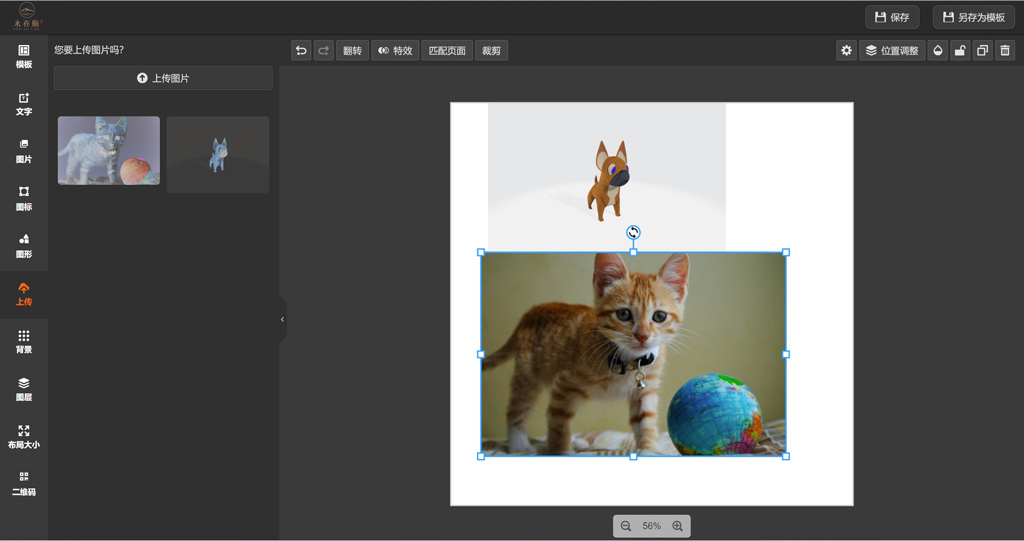Click the trash delete icon
Image resolution: width=1024 pixels, height=541 pixels.
point(1005,50)
